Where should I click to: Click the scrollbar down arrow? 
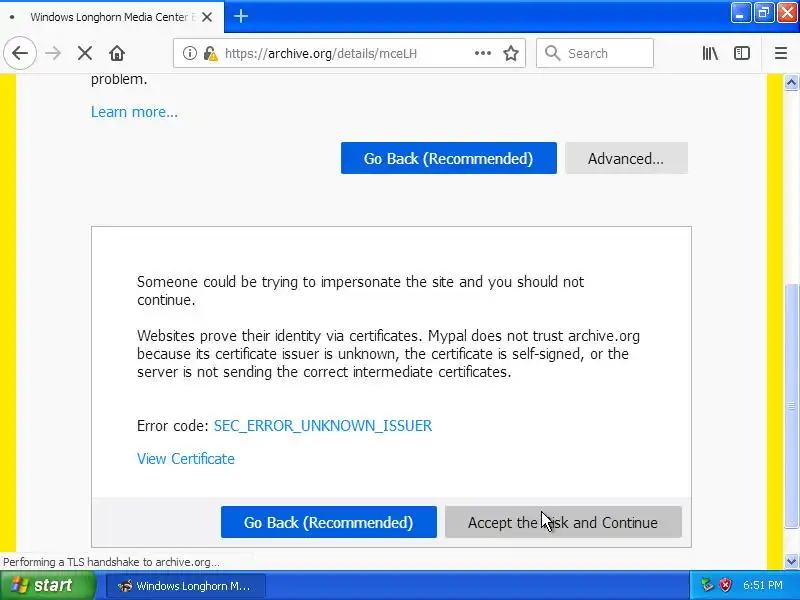(x=791, y=562)
